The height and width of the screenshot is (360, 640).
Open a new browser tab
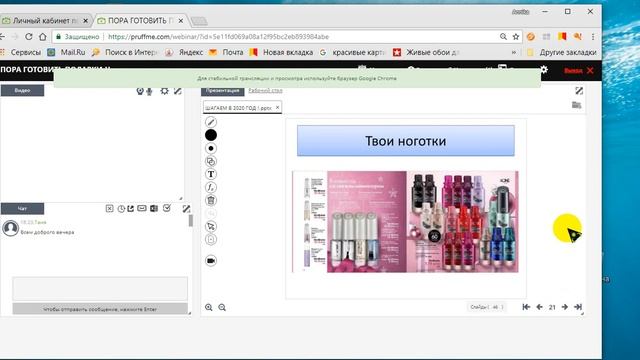[199, 21]
